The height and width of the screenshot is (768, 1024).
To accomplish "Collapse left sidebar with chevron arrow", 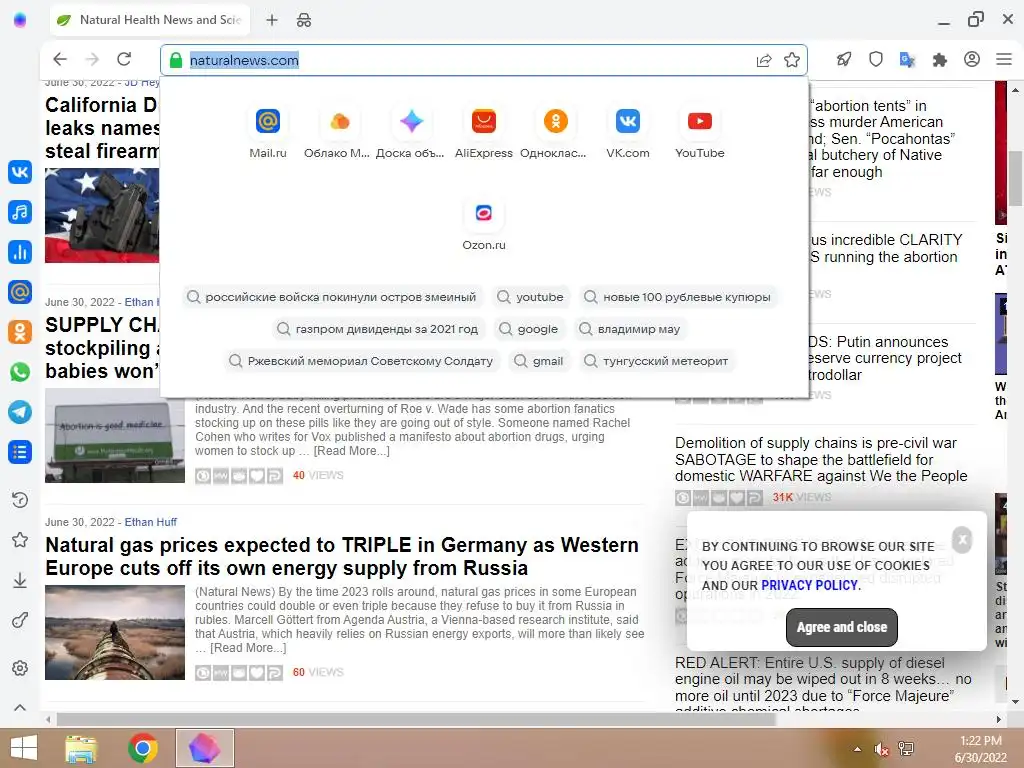I will tap(20, 707).
